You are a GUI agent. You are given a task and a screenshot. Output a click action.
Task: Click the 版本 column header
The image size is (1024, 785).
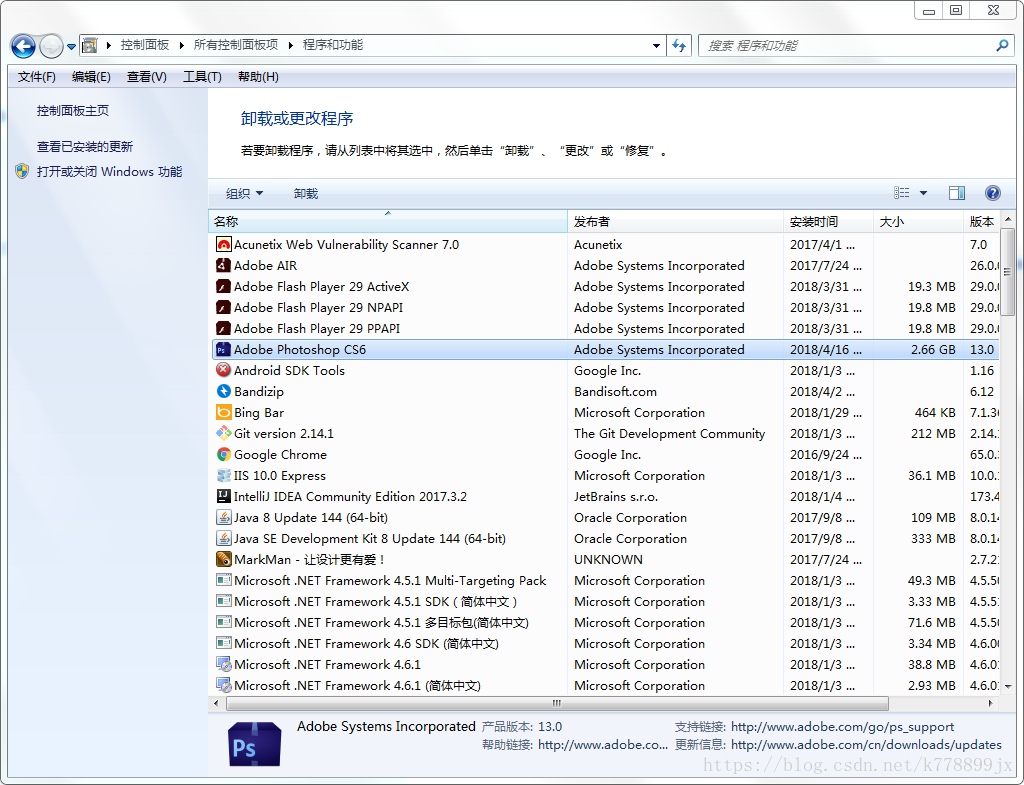click(x=982, y=221)
